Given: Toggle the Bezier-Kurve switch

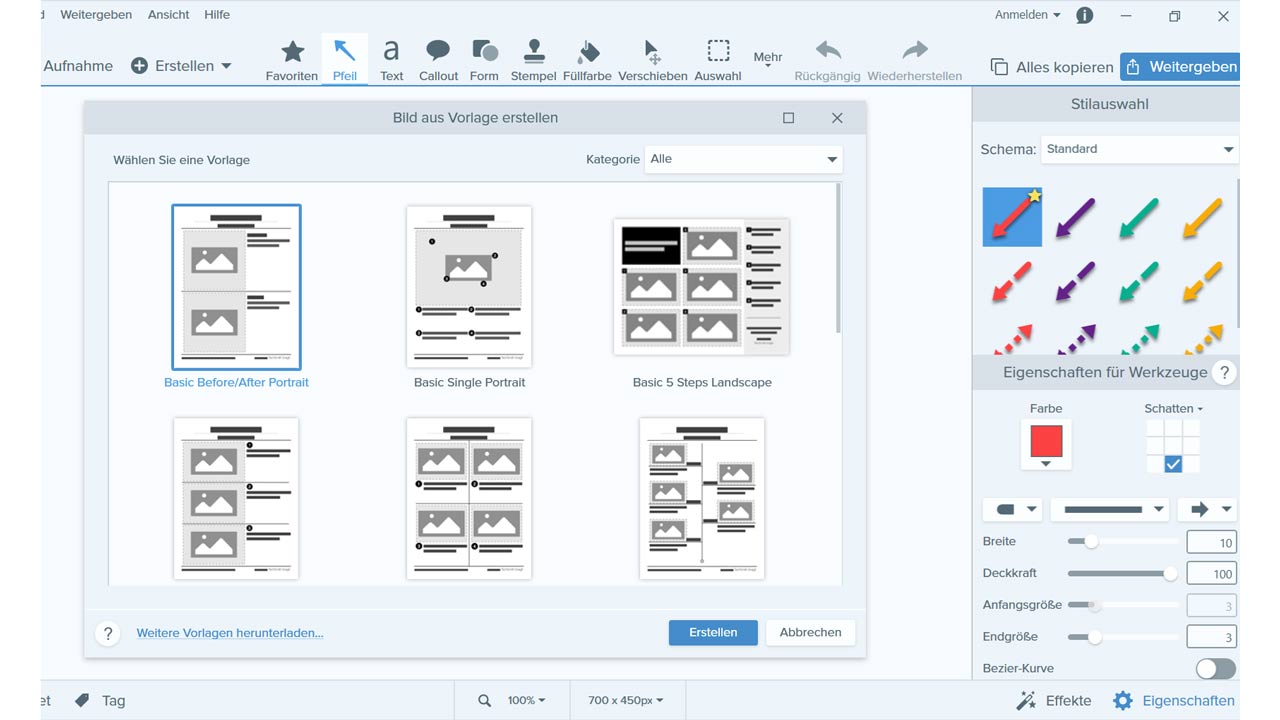Looking at the screenshot, I should 1215,668.
